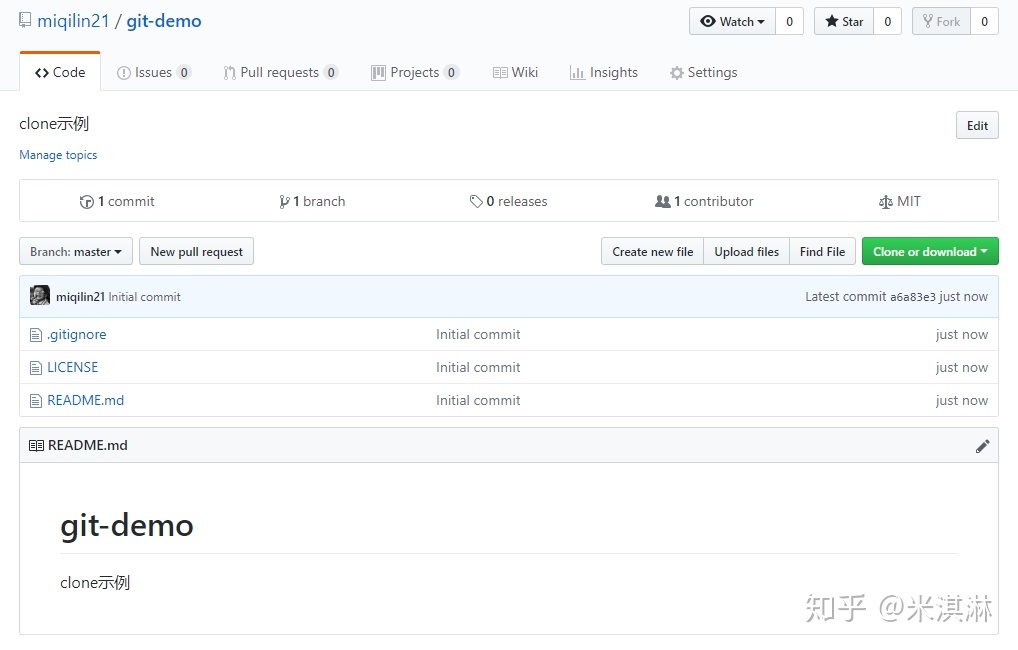
Task: Click Find File button
Action: [823, 251]
